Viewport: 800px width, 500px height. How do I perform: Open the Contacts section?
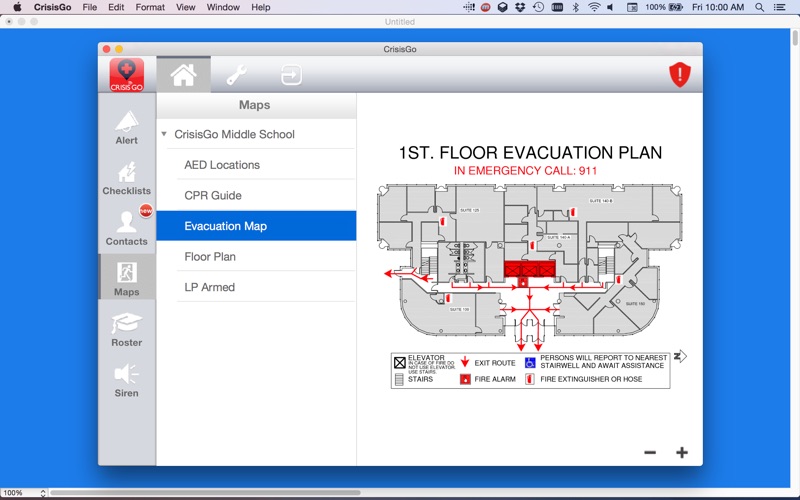pyautogui.click(x=127, y=229)
